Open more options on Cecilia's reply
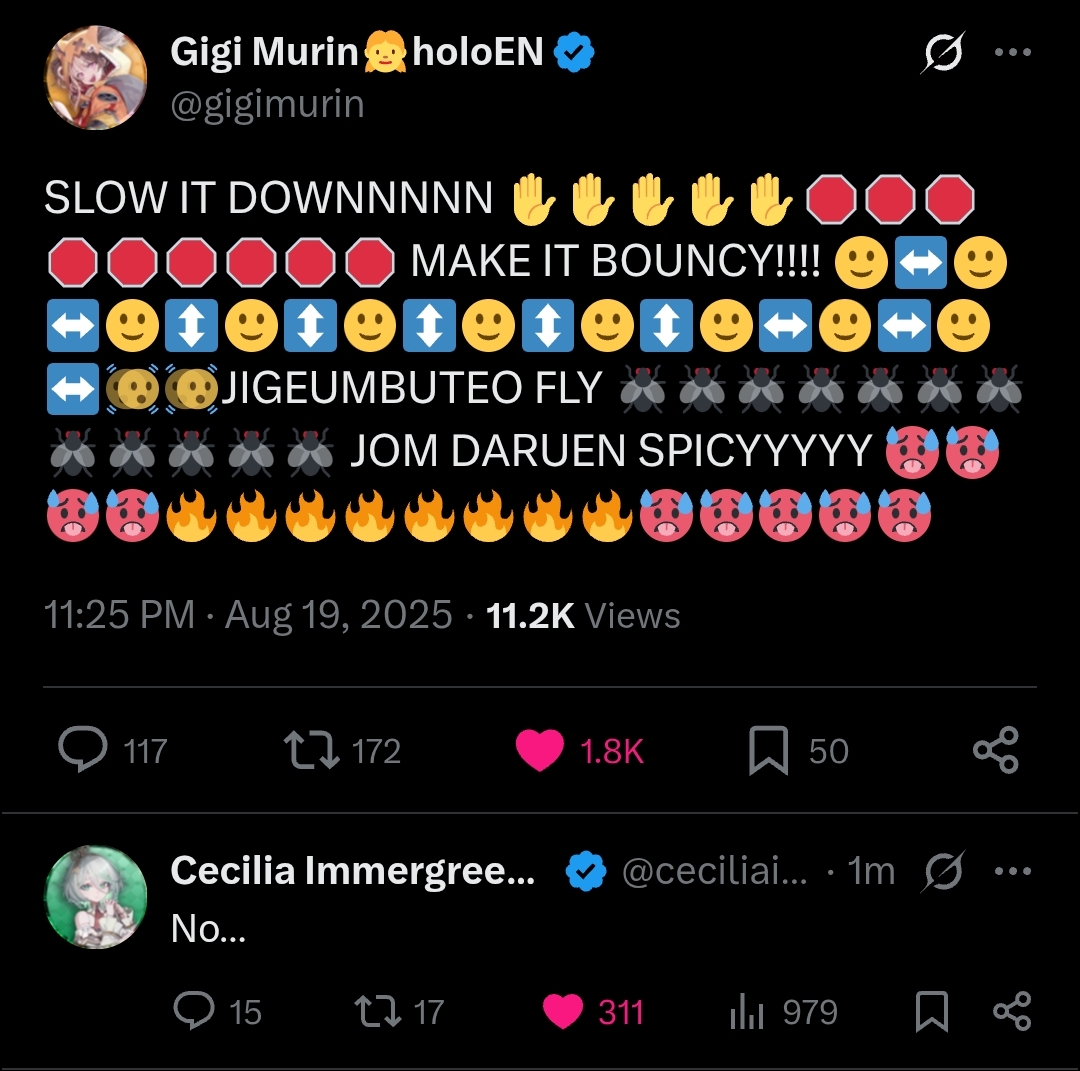1080x1071 pixels. [1013, 872]
